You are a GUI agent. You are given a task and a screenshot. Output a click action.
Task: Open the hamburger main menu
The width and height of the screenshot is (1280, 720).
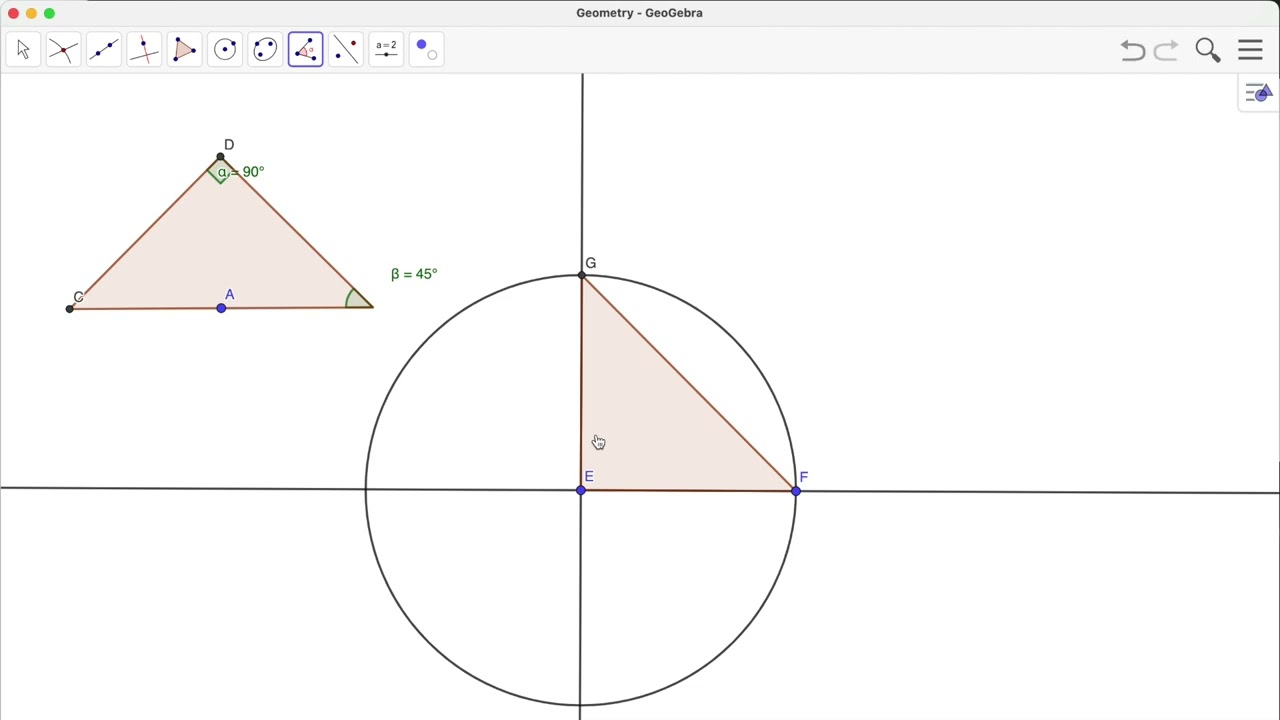[1251, 50]
